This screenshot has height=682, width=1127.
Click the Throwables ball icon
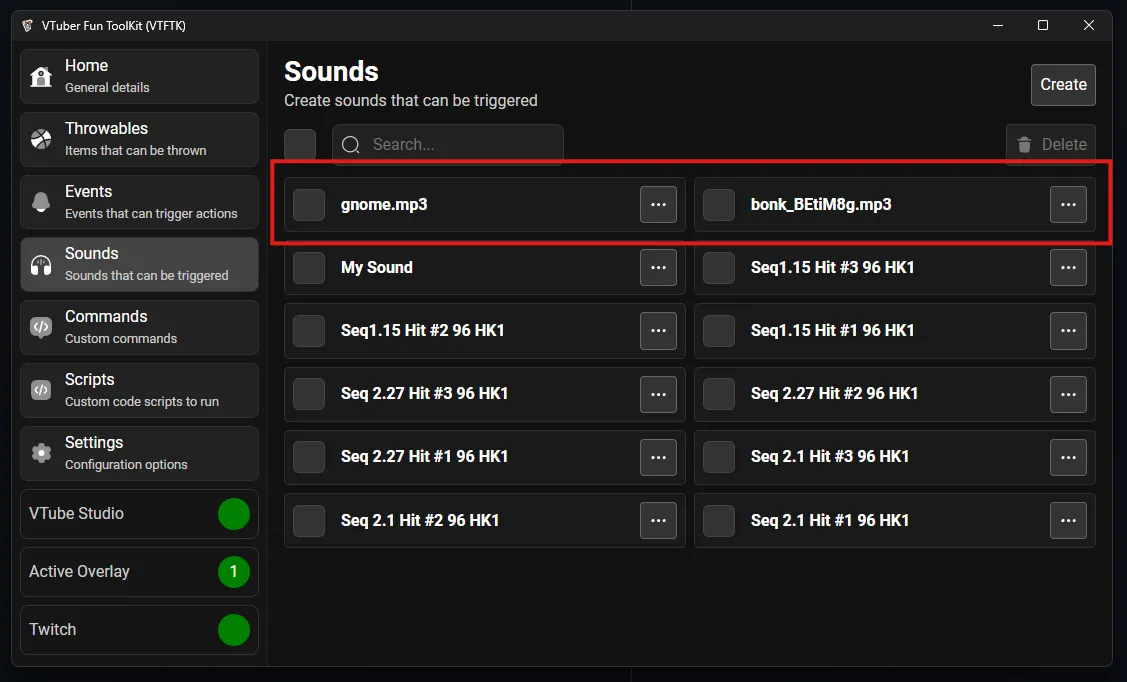click(x=41, y=139)
